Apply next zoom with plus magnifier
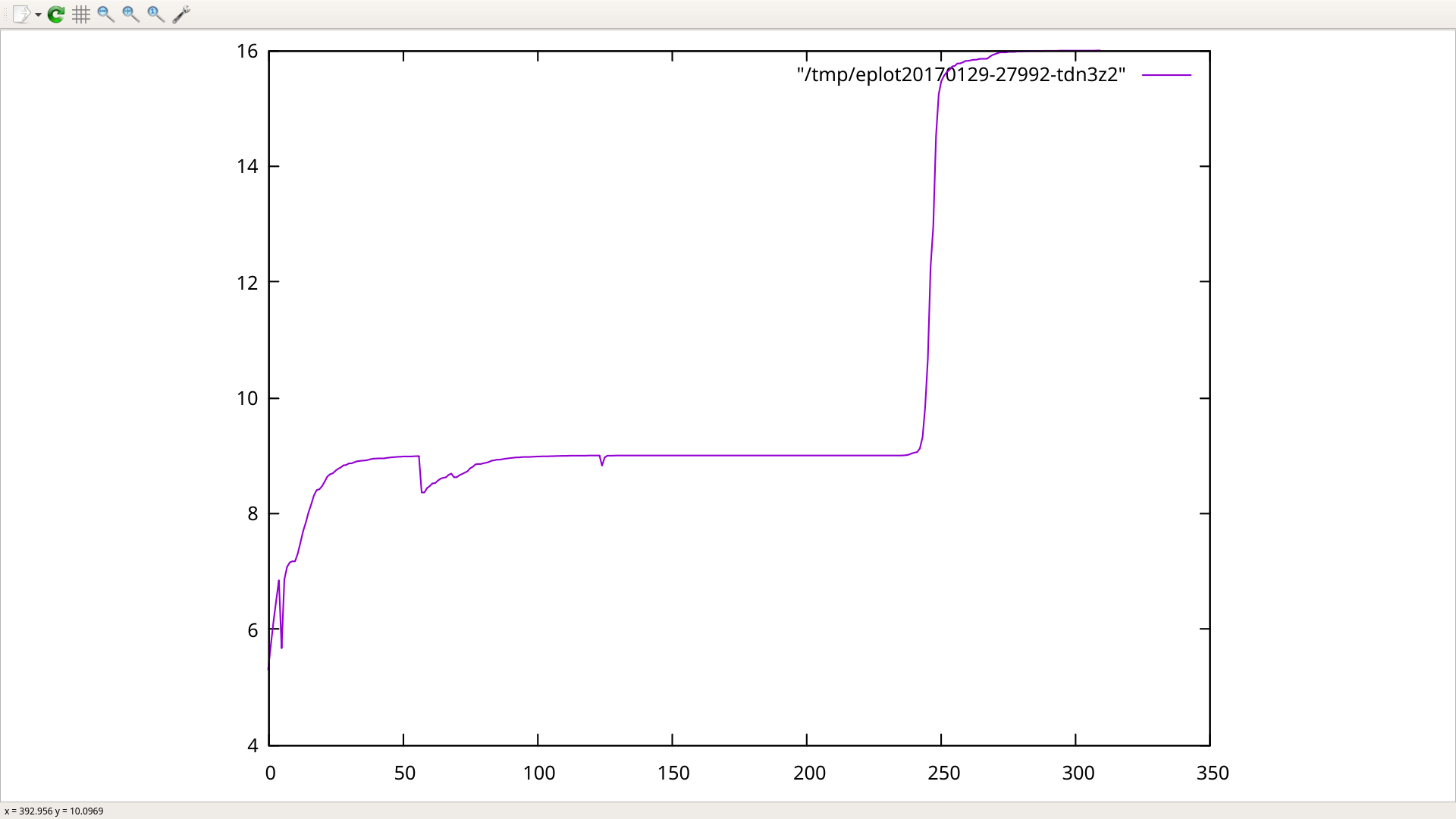The width and height of the screenshot is (1456, 819). point(130,14)
